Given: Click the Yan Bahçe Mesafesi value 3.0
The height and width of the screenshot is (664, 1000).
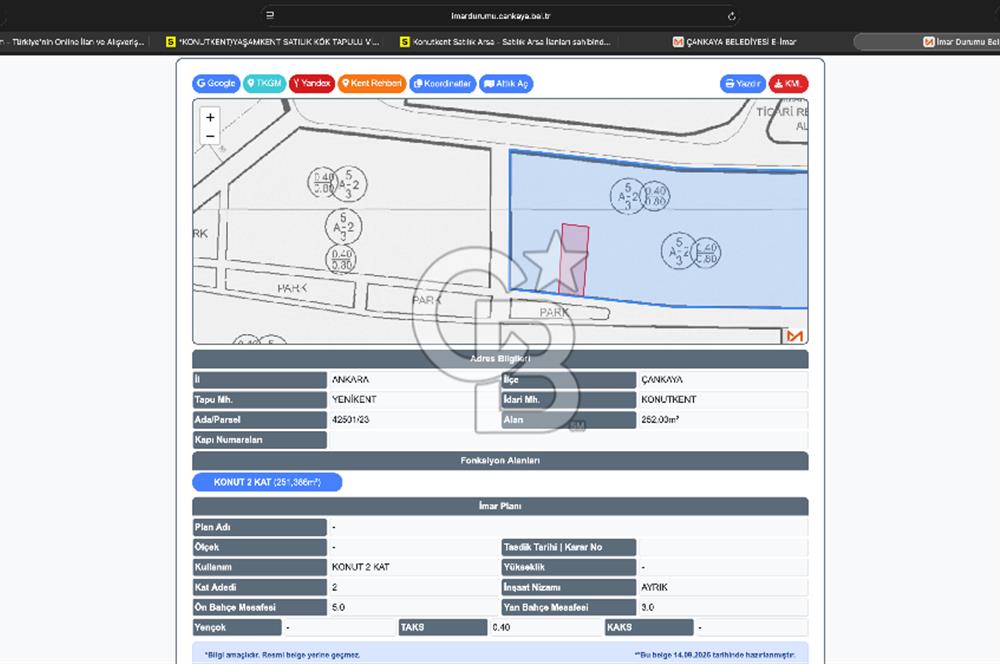Looking at the screenshot, I should [647, 608].
